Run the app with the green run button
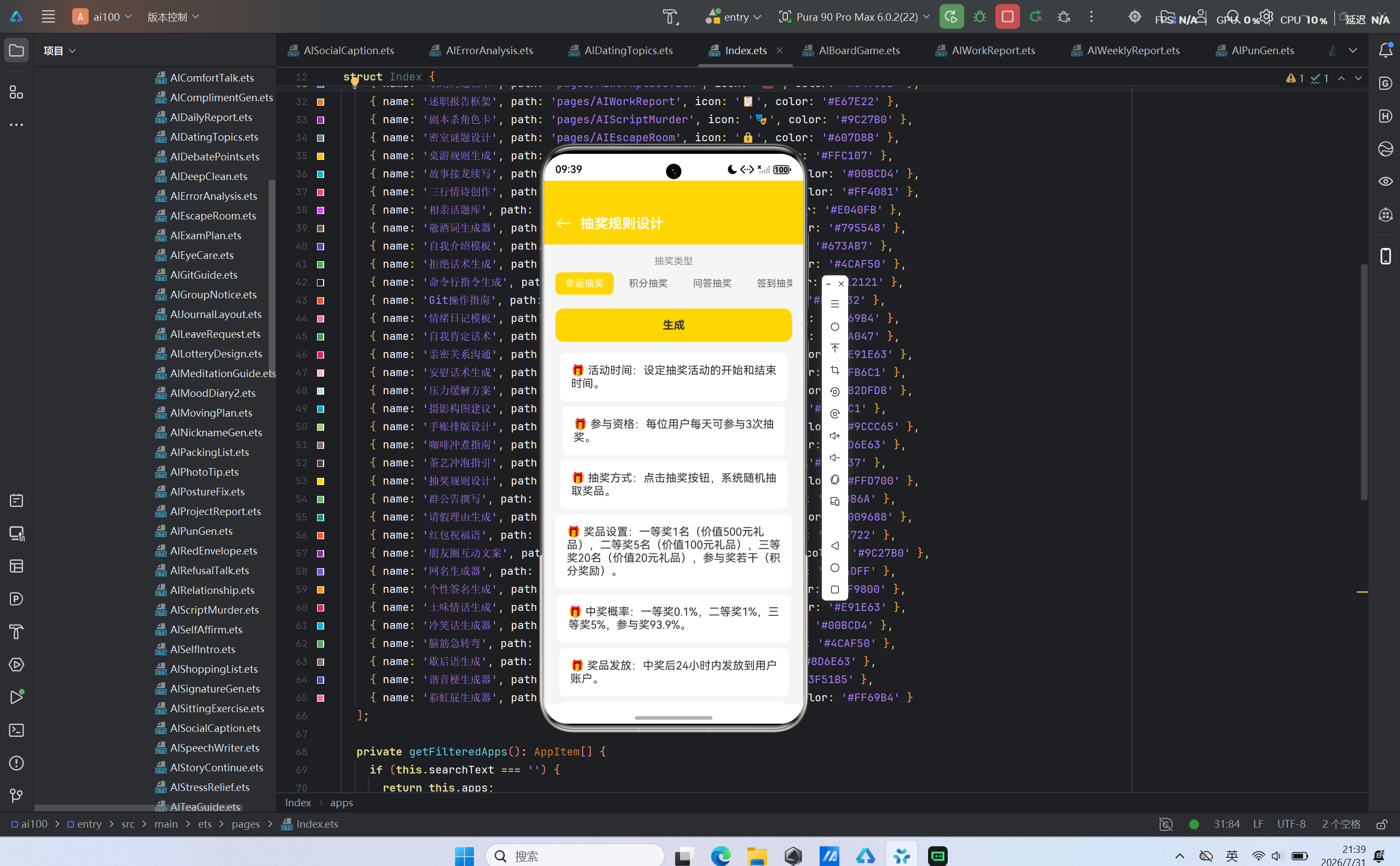 pos(952,16)
